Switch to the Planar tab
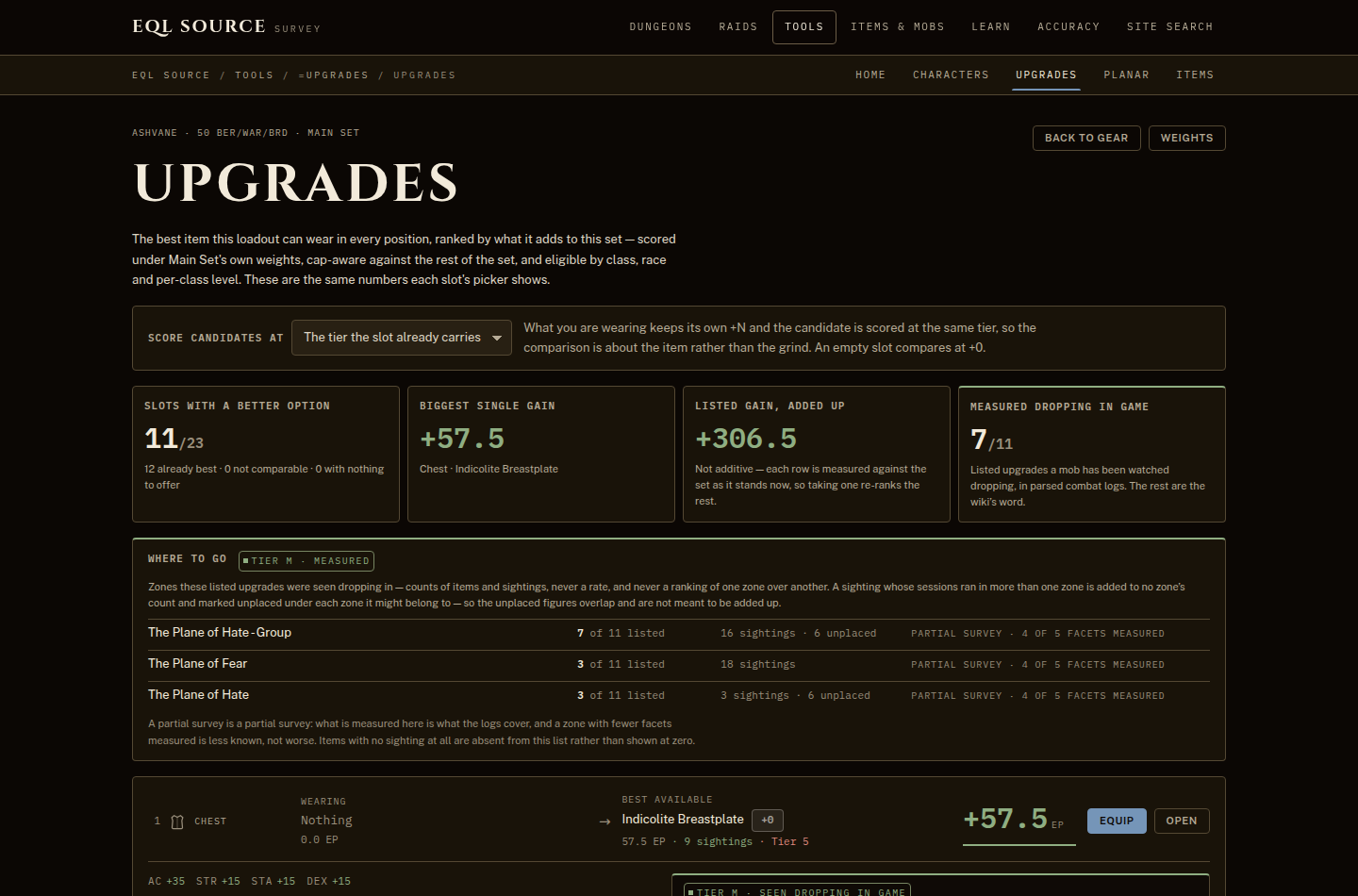 (x=1126, y=75)
